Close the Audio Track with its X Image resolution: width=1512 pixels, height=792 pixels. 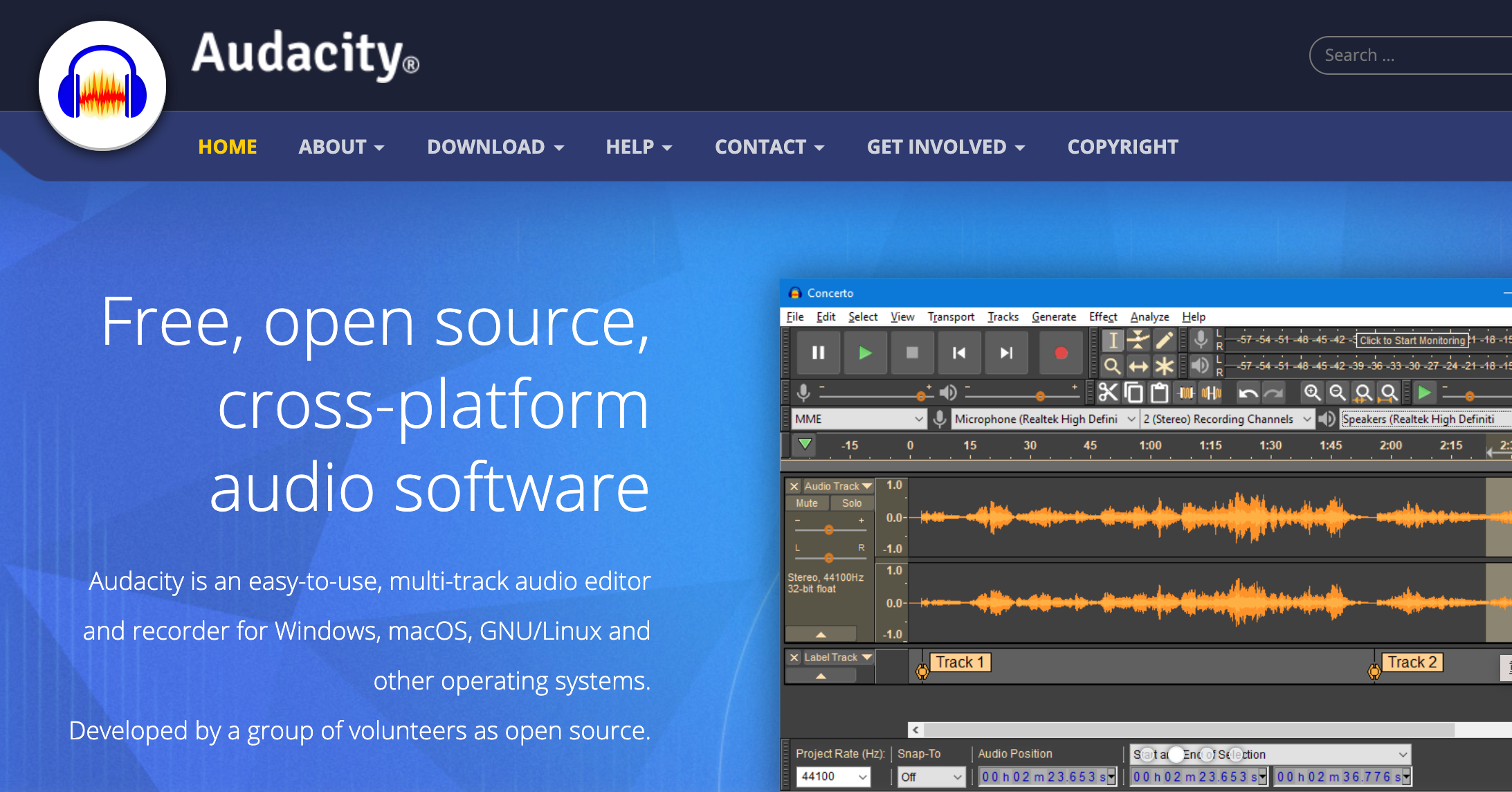click(794, 486)
